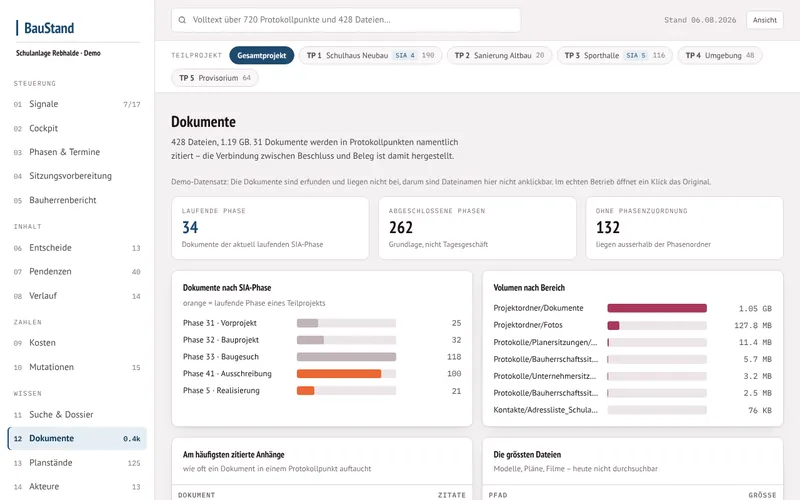Select TP 2 Sanierung Altbau chip
Image resolution: width=800 pixels, height=500 pixels.
pos(499,55)
